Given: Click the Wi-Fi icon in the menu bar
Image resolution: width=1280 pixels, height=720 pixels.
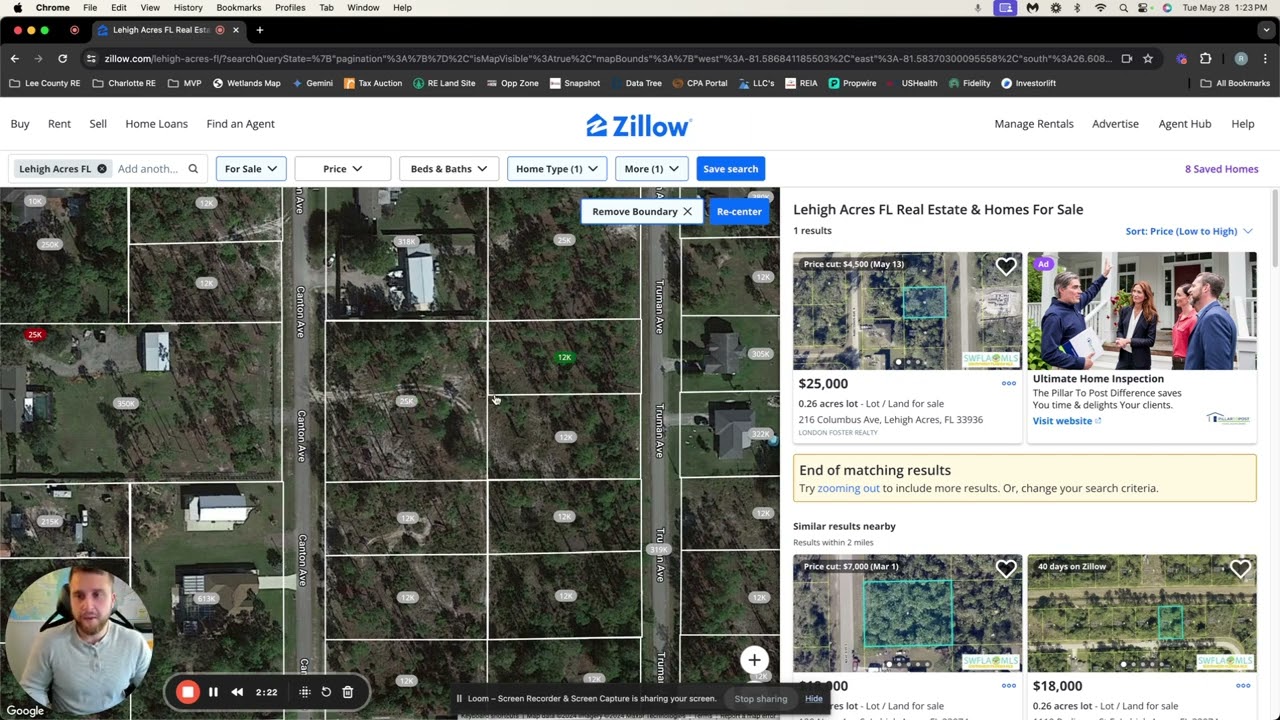Looking at the screenshot, I should pyautogui.click(x=1101, y=7).
